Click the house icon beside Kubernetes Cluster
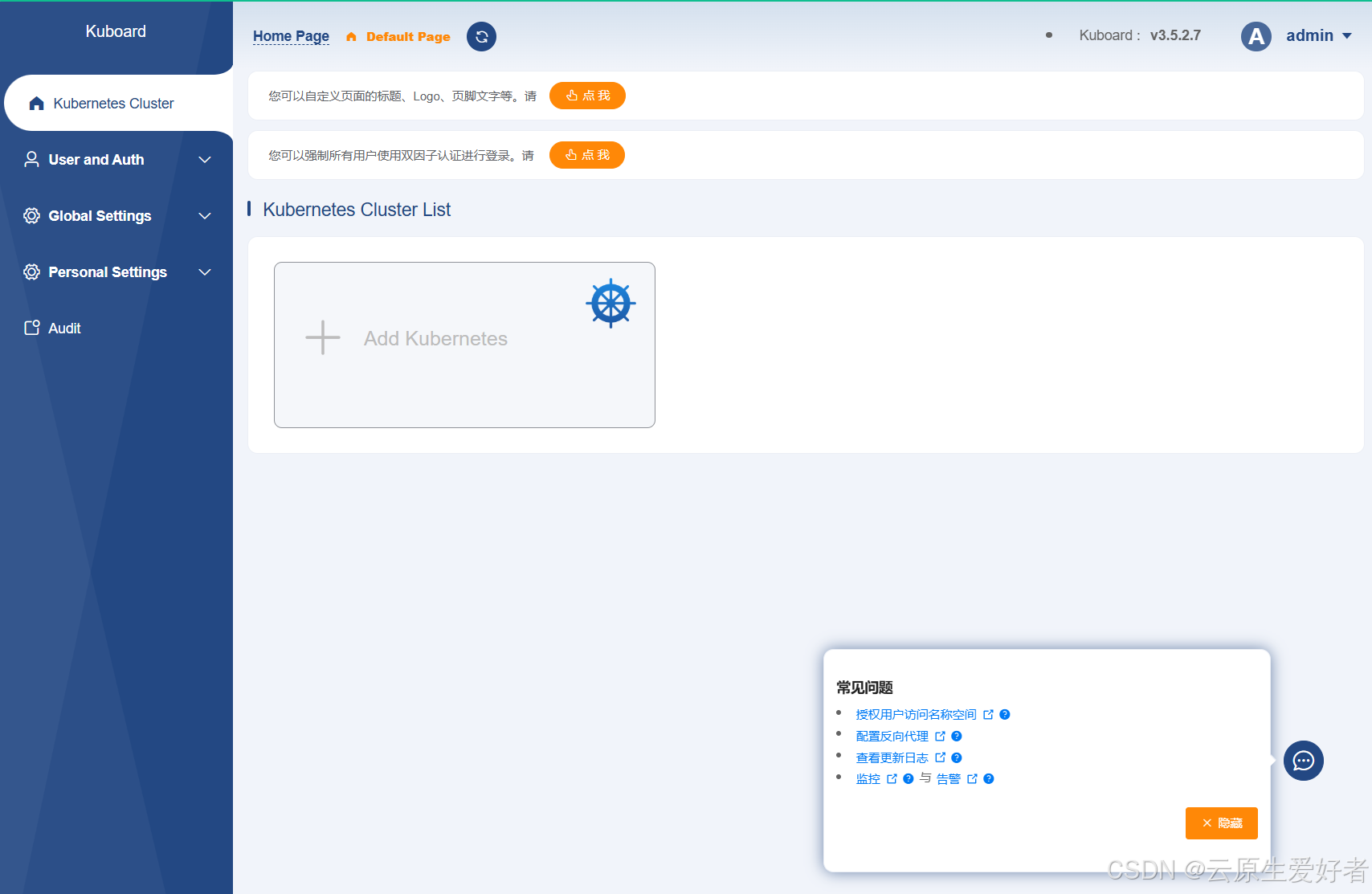 [36, 104]
